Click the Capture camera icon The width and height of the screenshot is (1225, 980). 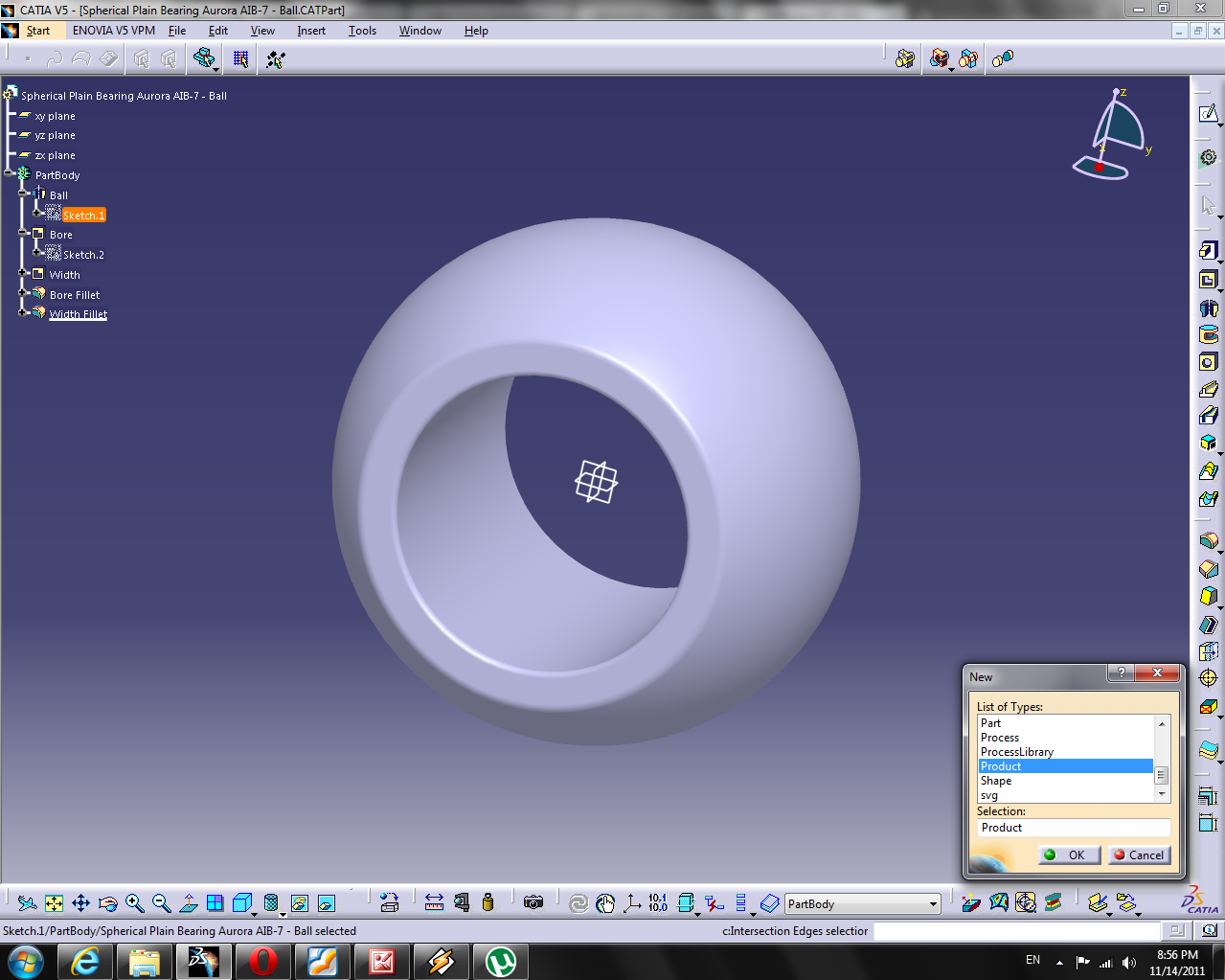pos(533,902)
